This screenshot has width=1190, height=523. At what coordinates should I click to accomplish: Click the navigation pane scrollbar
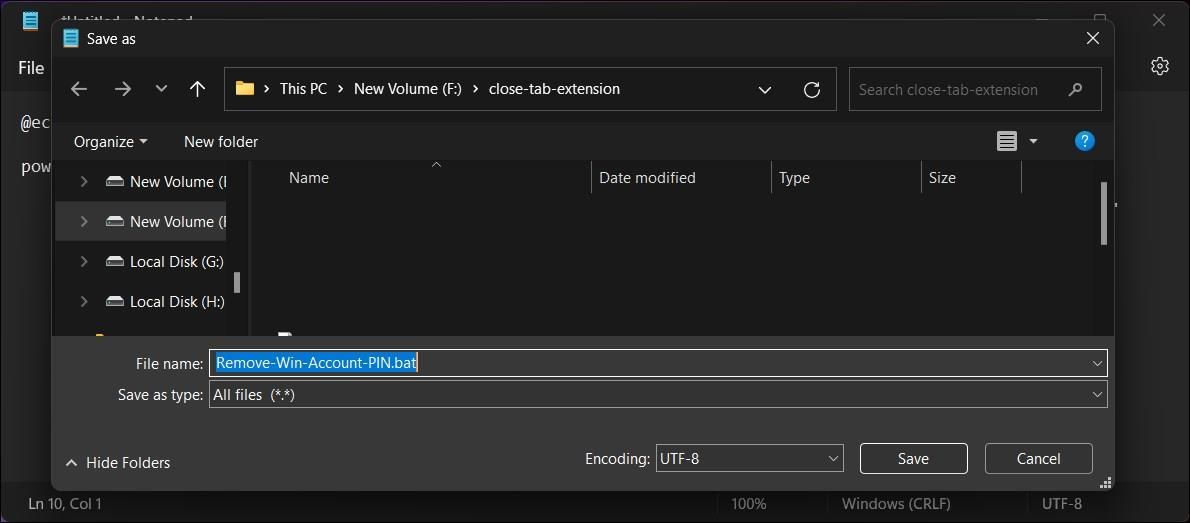pos(237,282)
